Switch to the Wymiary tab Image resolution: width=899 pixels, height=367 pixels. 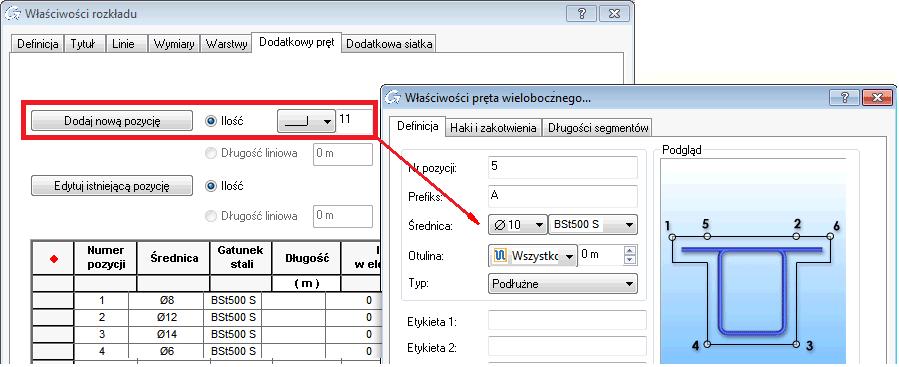[x=174, y=44]
